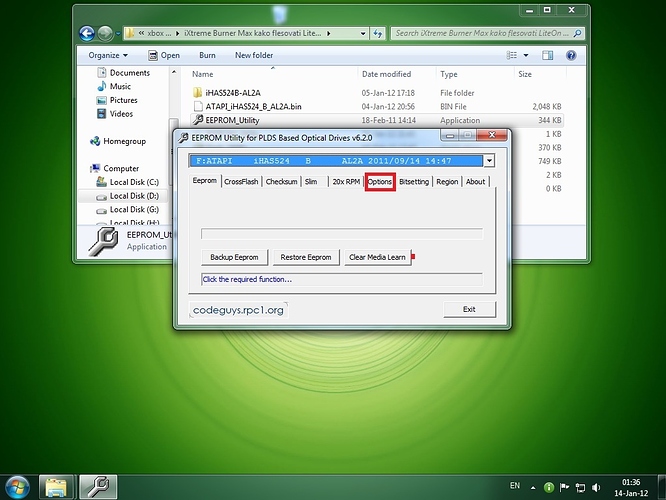This screenshot has height=500, width=666.
Task: Click the Back arrow in Explorer window
Action: click(87, 33)
